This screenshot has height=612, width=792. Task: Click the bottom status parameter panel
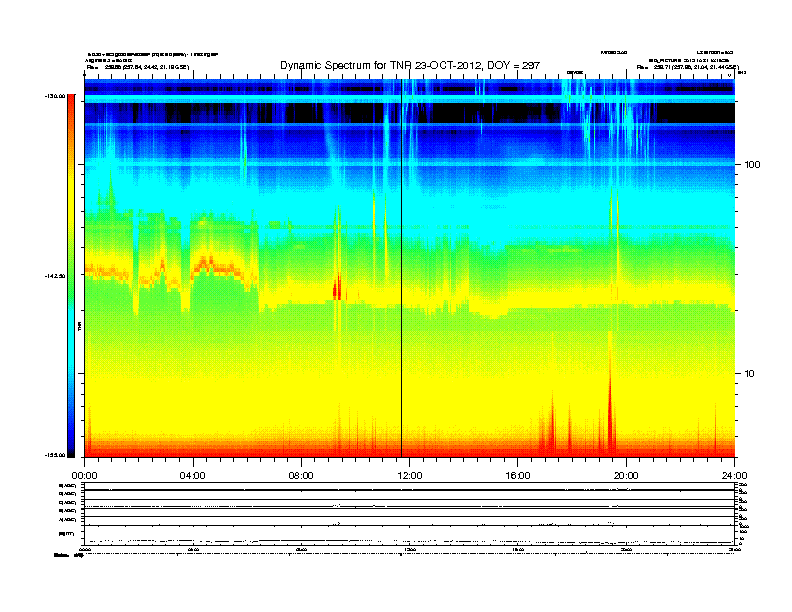(410, 514)
